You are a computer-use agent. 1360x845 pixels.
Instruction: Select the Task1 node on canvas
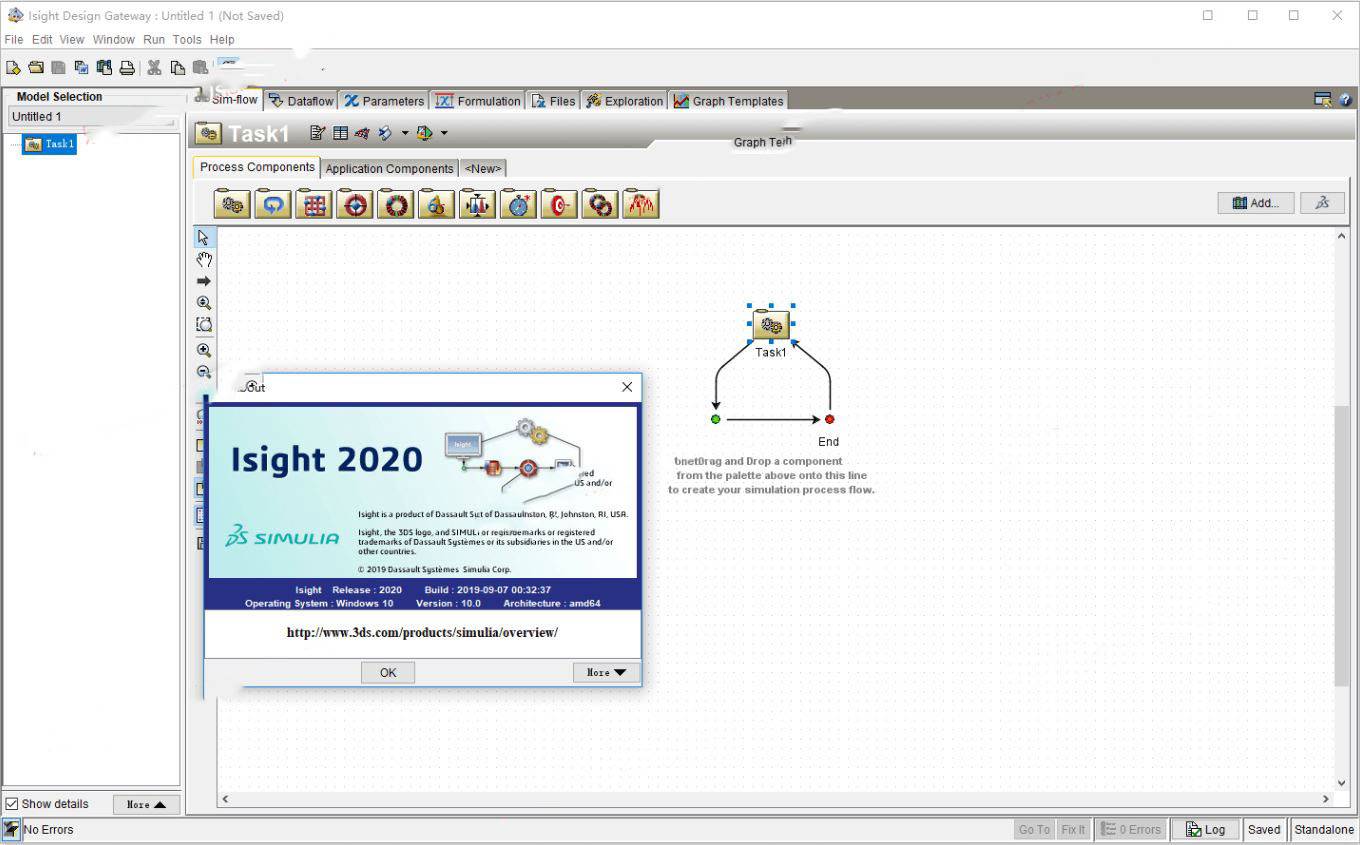tap(771, 325)
